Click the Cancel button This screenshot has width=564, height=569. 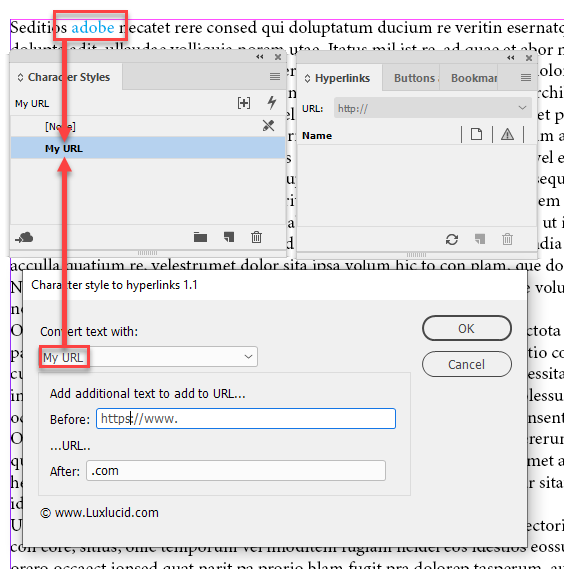467,364
